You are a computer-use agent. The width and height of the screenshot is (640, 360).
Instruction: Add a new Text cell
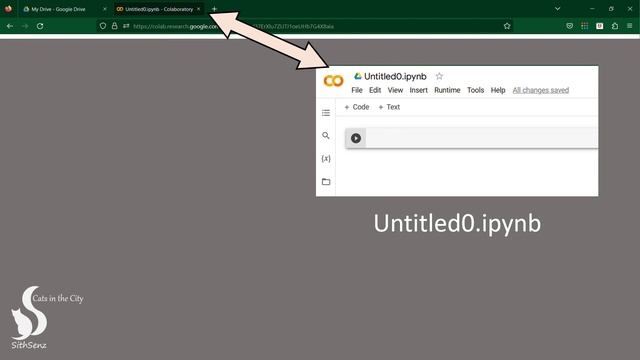click(x=389, y=107)
